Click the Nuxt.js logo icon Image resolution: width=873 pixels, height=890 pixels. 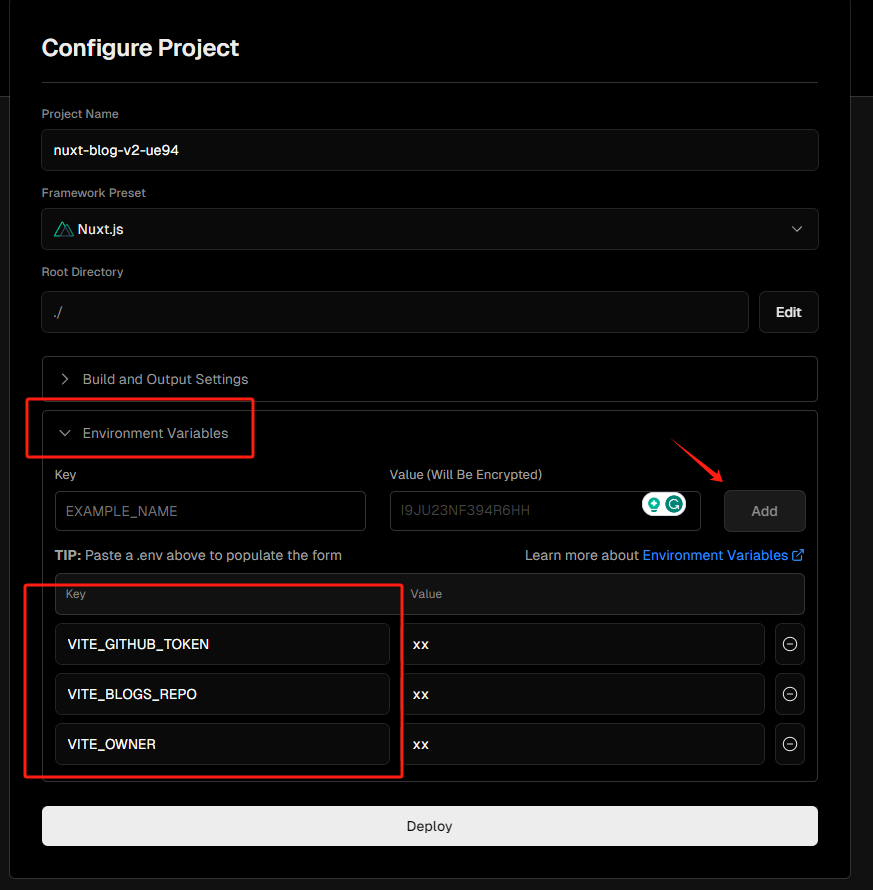(x=64, y=229)
